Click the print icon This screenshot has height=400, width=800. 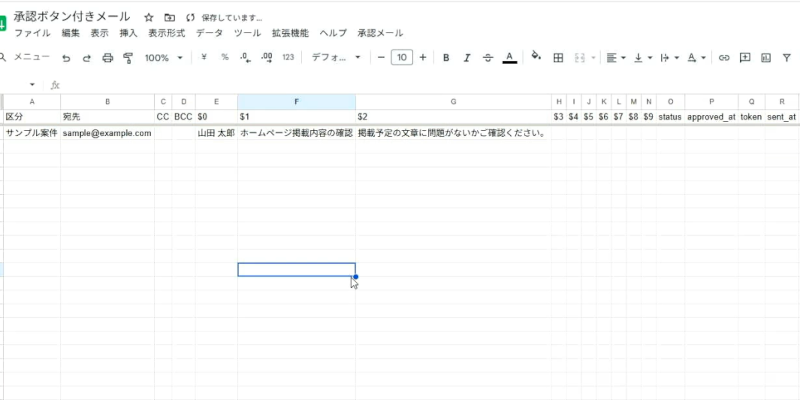click(x=107, y=58)
